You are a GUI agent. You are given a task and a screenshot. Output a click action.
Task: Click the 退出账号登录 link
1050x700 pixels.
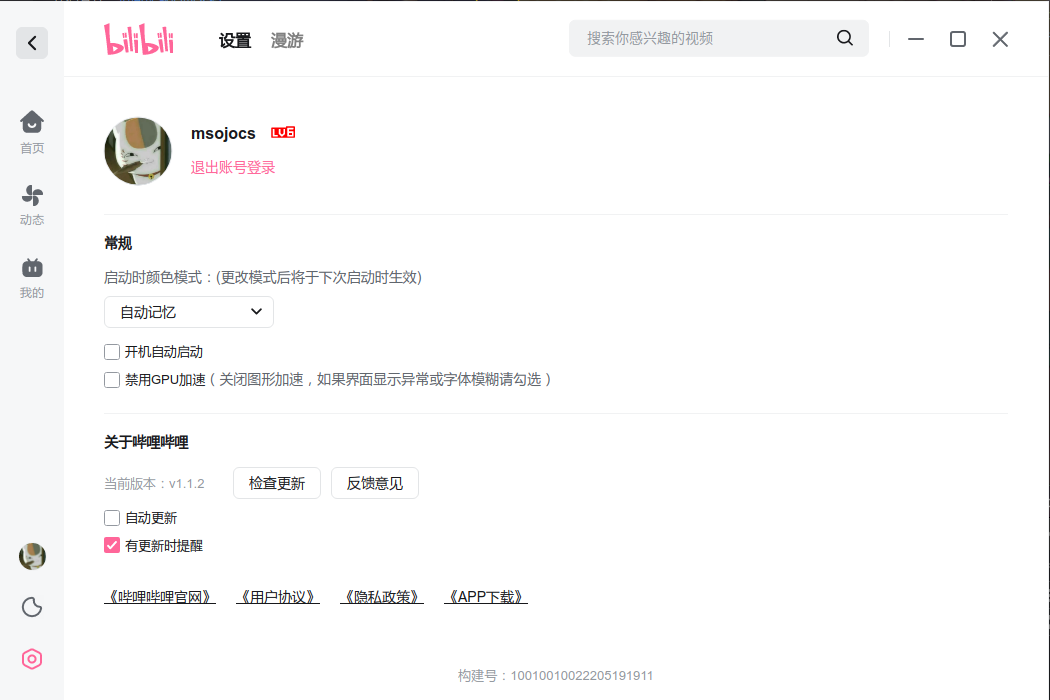coord(233,167)
